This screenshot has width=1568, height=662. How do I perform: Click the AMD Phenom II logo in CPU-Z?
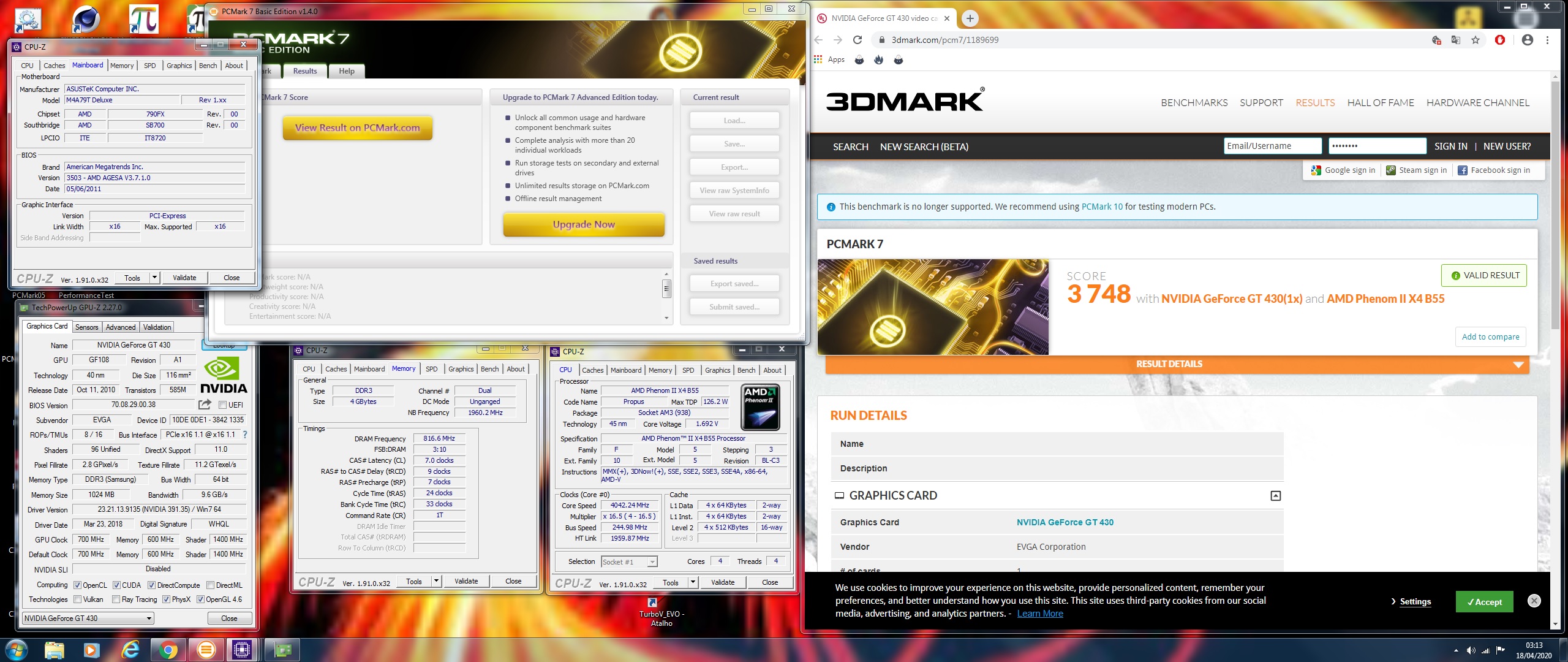pos(760,407)
